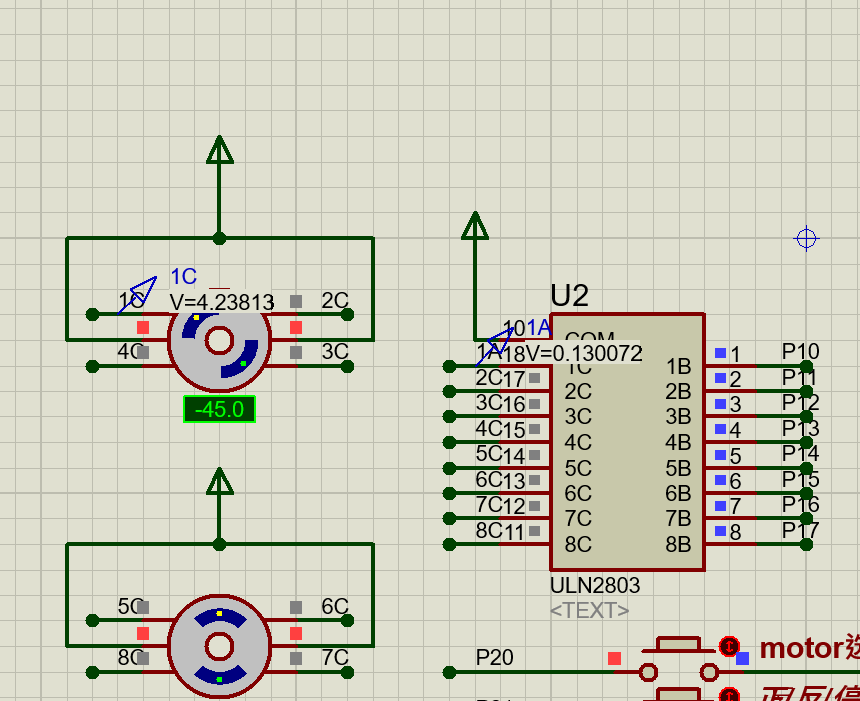Select the -45.0 motor angle readout
Viewport: 860px width, 701px height.
click(219, 409)
